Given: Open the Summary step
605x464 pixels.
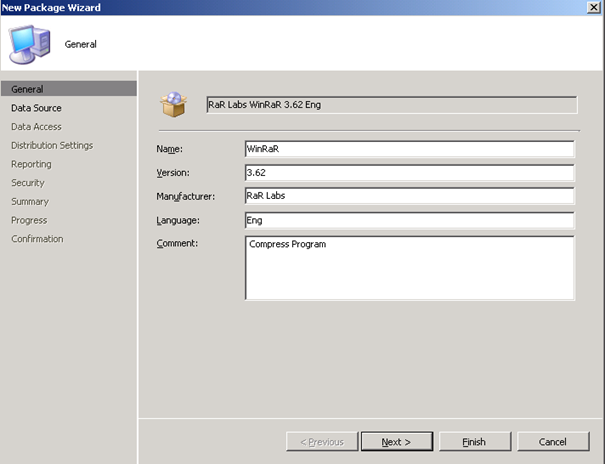Looking at the screenshot, I should tap(30, 202).
